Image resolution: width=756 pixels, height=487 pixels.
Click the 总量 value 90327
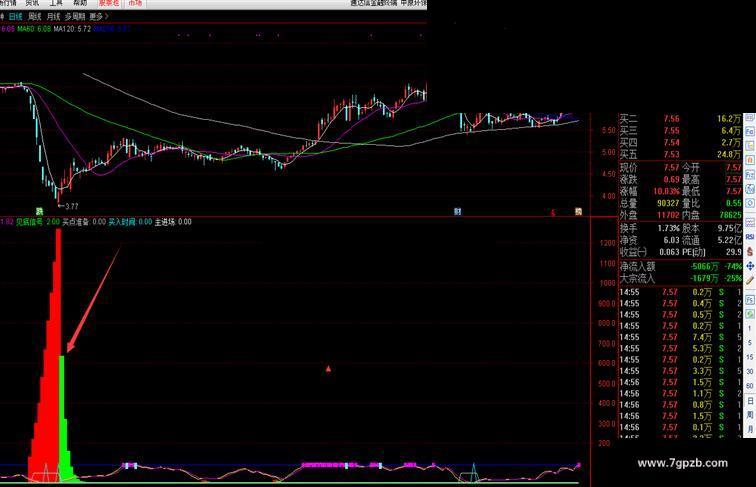(668, 203)
